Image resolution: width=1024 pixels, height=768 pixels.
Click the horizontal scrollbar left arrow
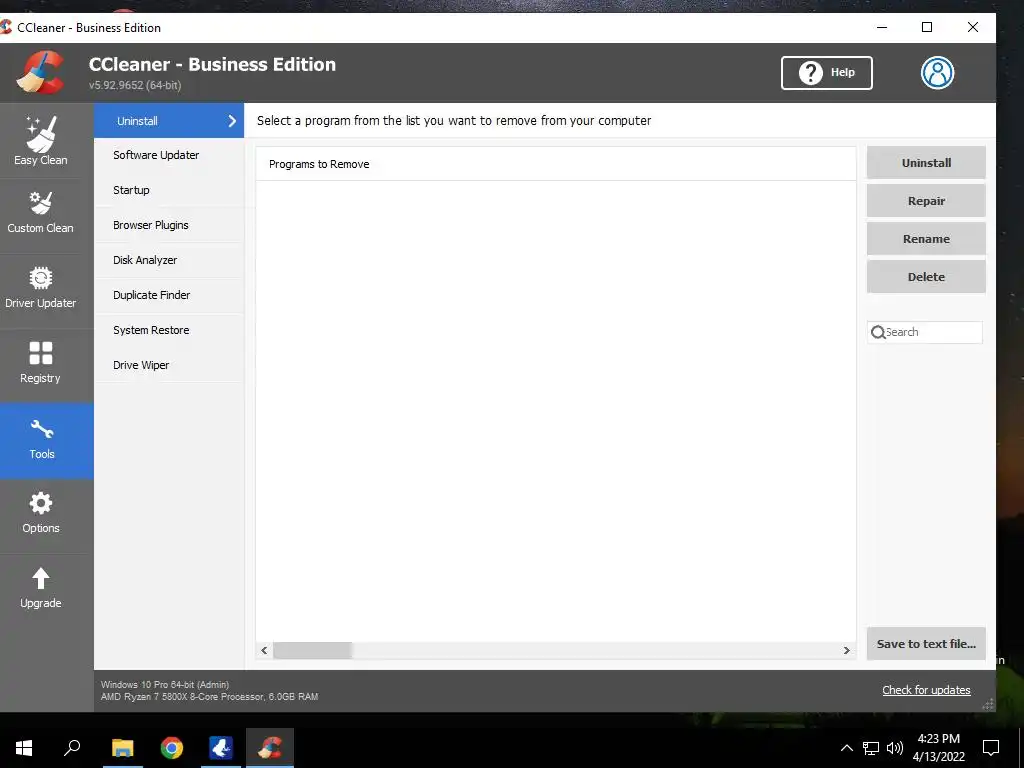264,650
